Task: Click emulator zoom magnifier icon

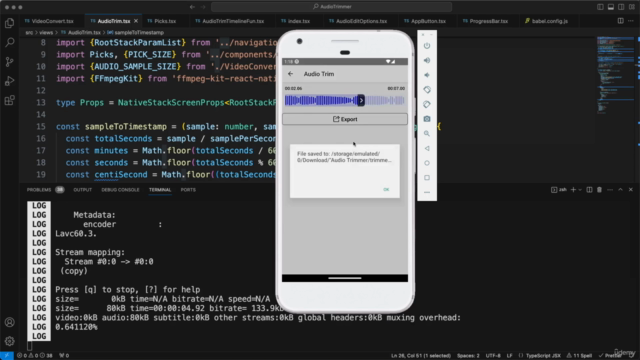Action: click(x=427, y=133)
